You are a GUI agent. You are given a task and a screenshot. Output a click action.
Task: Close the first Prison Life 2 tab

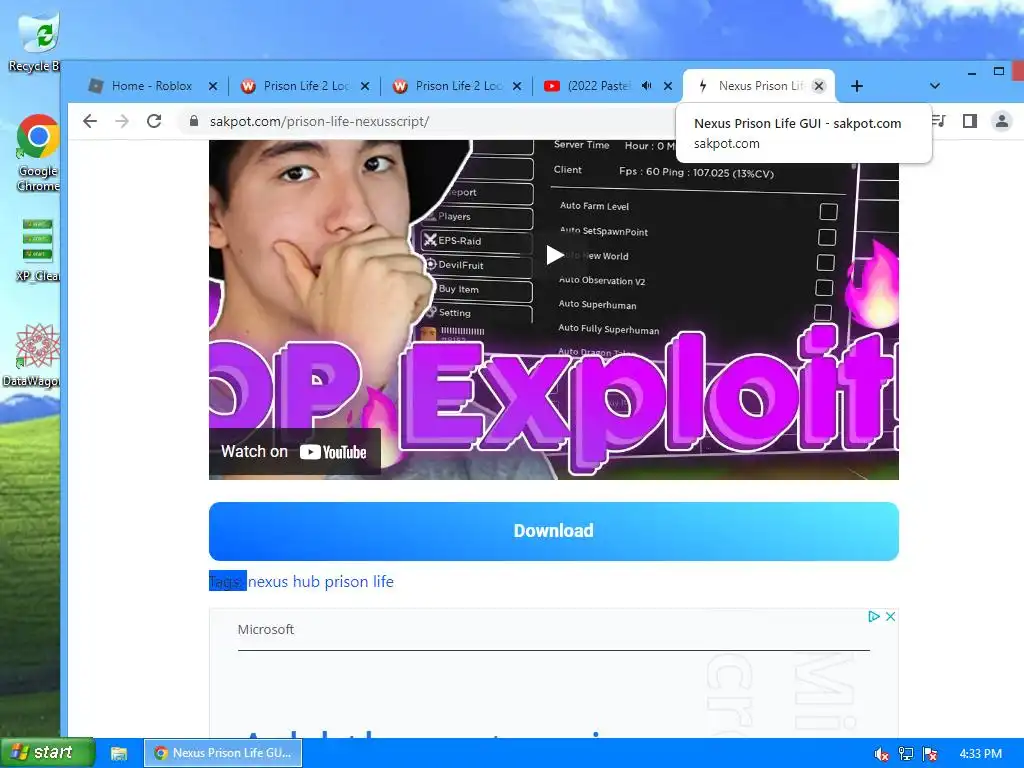(365, 86)
